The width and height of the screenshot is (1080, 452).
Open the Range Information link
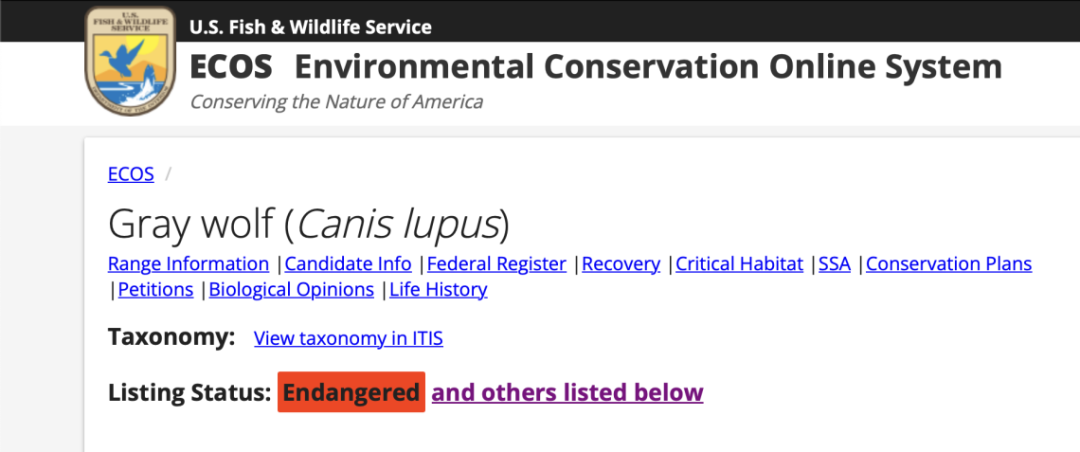click(x=189, y=264)
